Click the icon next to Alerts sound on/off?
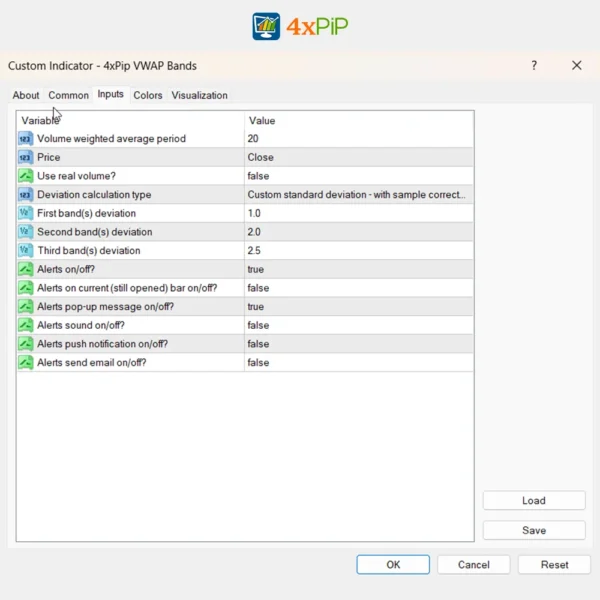This screenshot has width=600, height=600. point(25,325)
